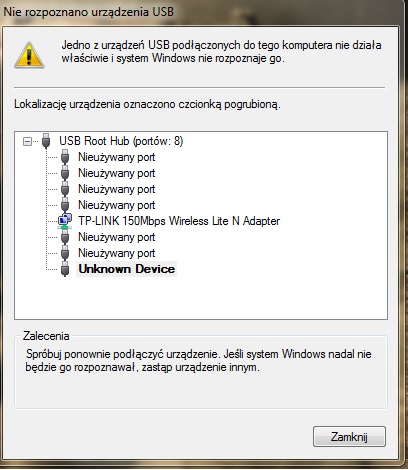Image resolution: width=408 pixels, height=470 pixels.
Task: Click the first Nieużywany port plug icon
Action: 65,157
